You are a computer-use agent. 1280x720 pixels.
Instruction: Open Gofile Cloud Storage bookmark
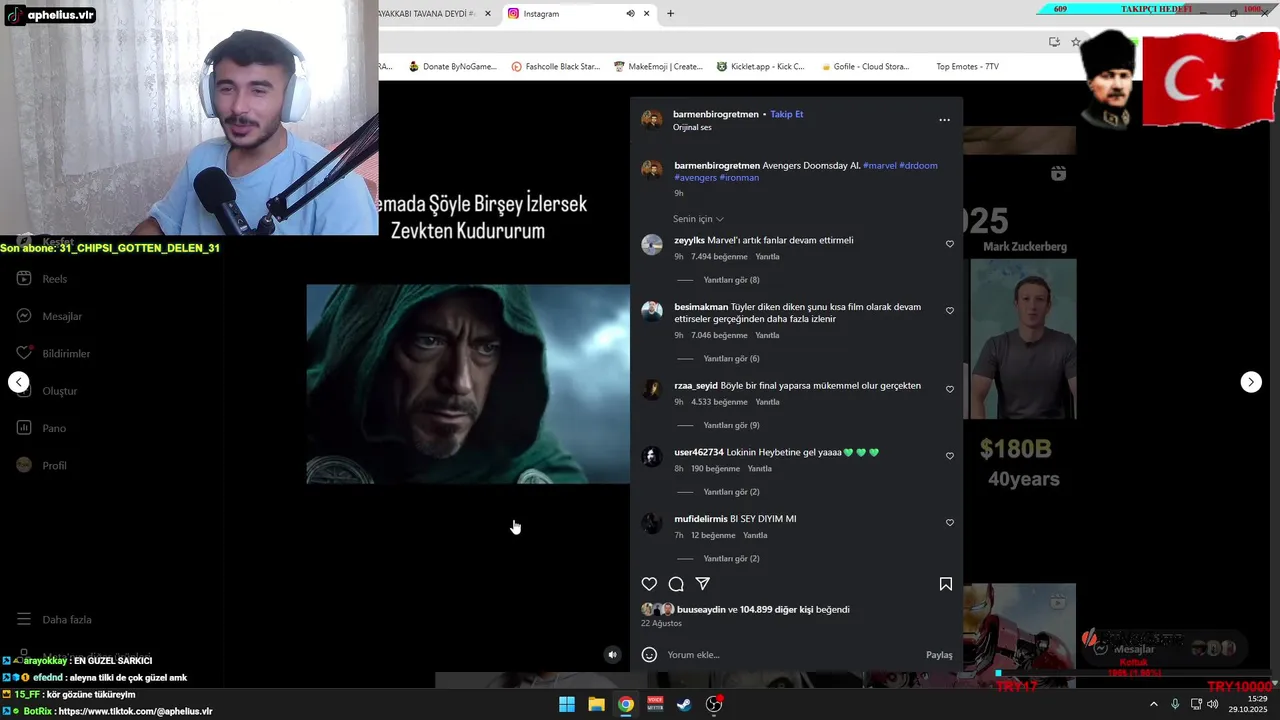pos(865,67)
